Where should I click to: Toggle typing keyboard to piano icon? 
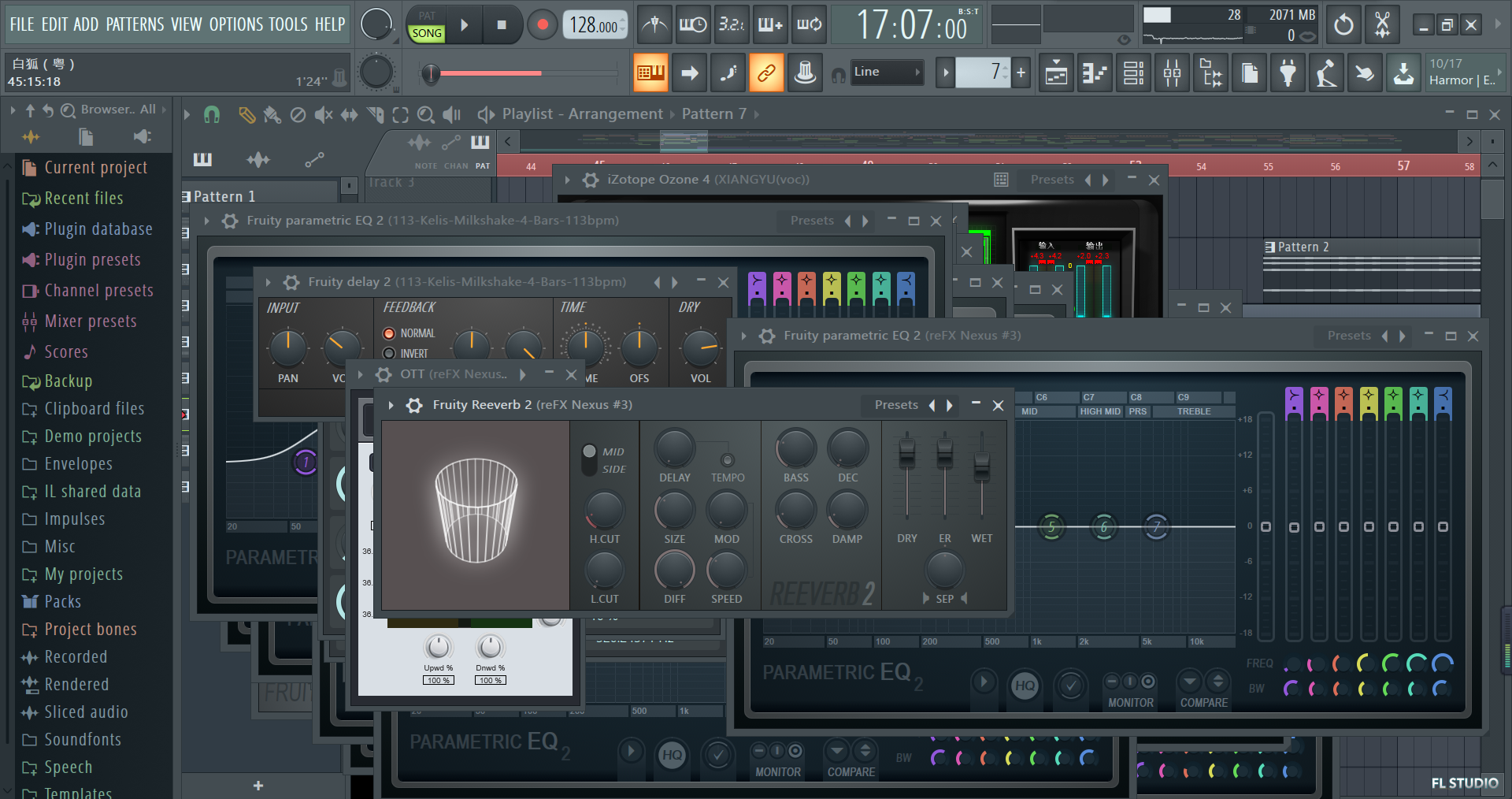[x=651, y=73]
